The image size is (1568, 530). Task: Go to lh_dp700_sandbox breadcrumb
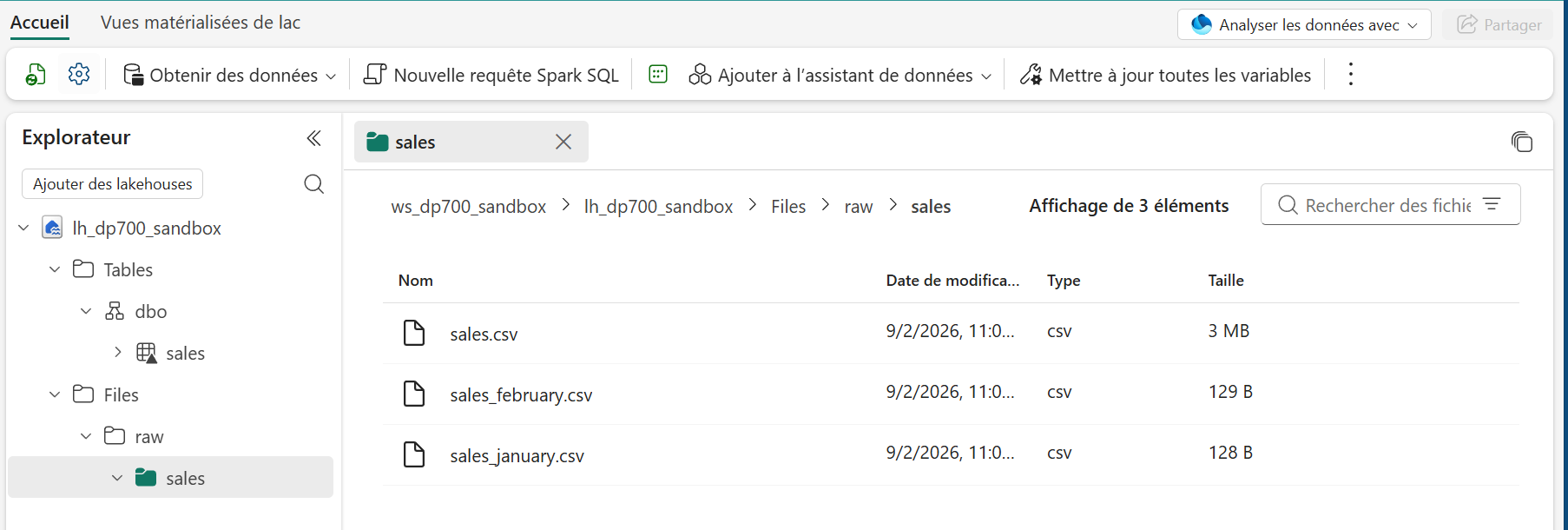tap(659, 206)
